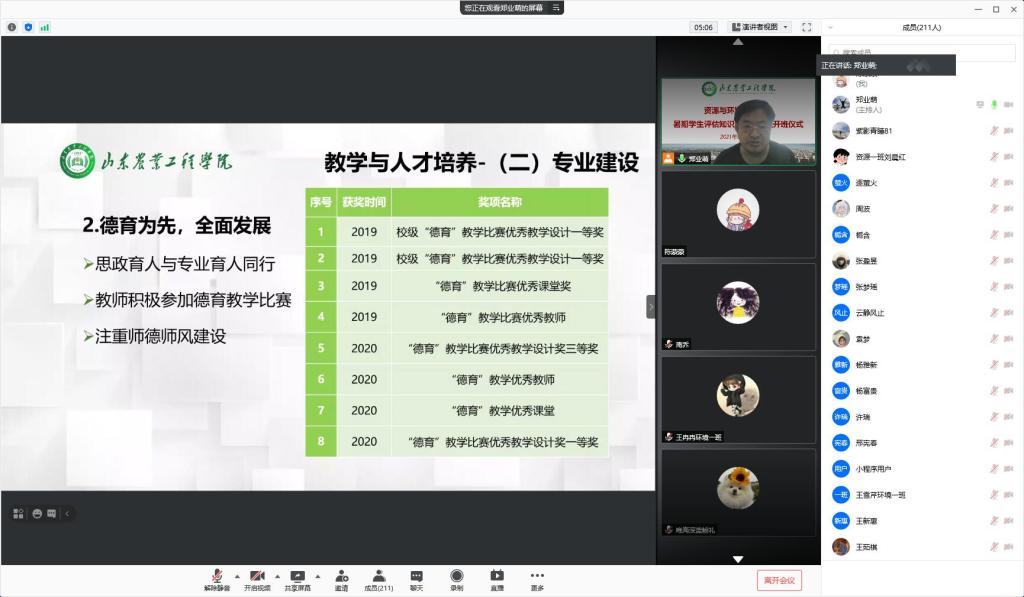This screenshot has width=1024, height=597.
Task: Open the Live stream (直播) icon
Action: tap(496, 577)
